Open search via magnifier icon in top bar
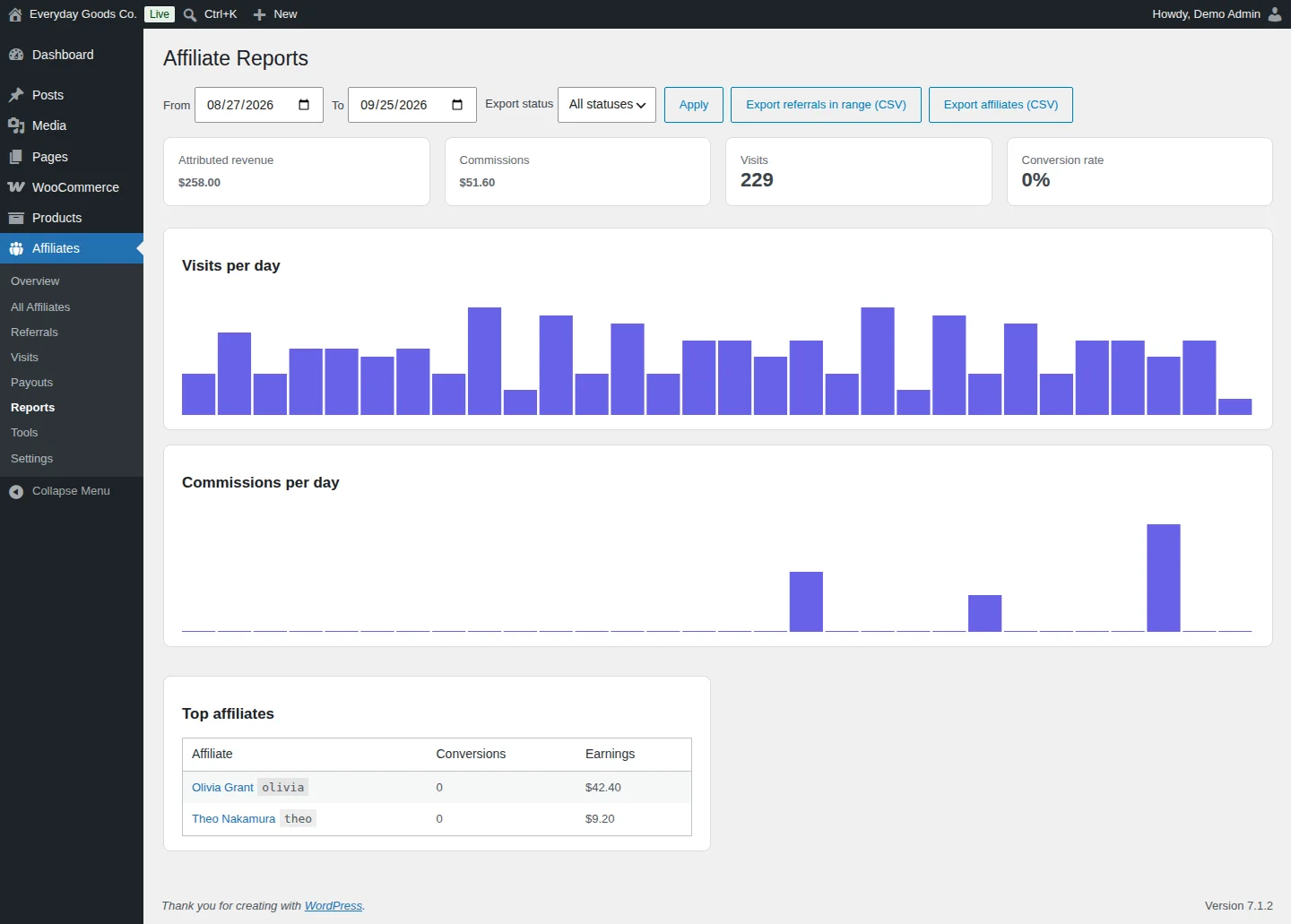The height and width of the screenshot is (924, 1291). [190, 14]
